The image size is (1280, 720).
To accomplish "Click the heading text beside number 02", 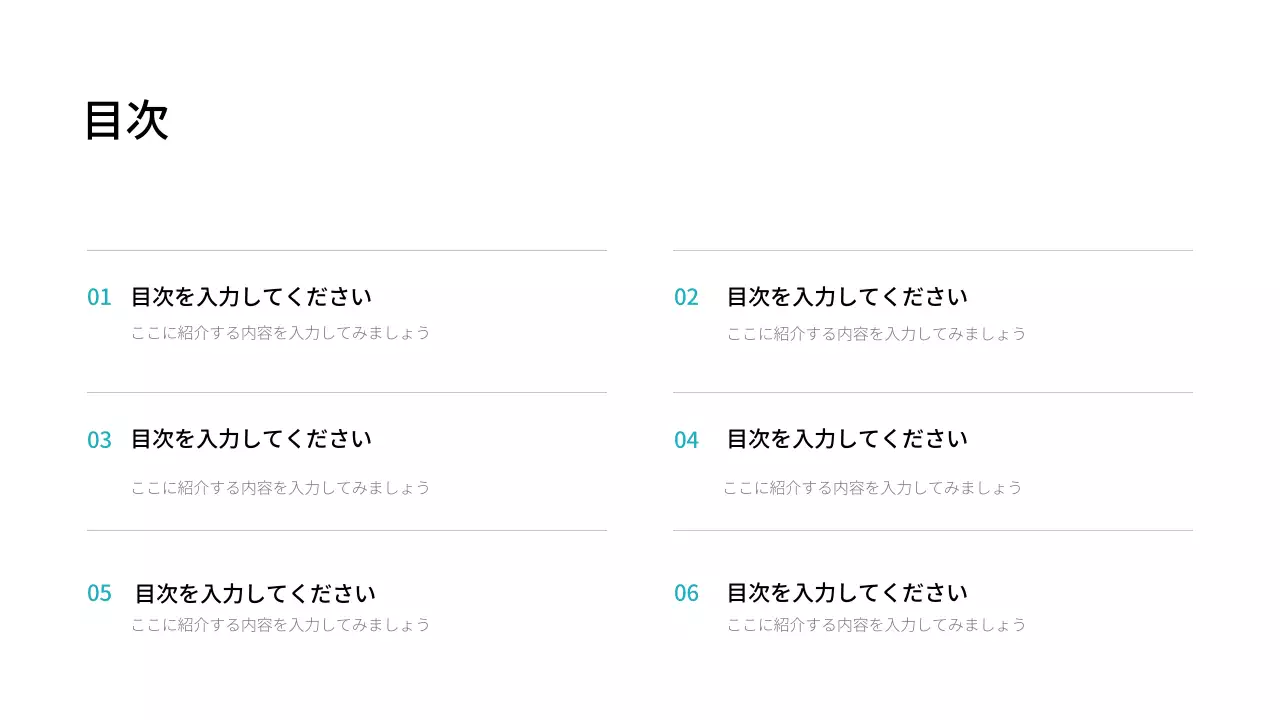I will [847, 296].
